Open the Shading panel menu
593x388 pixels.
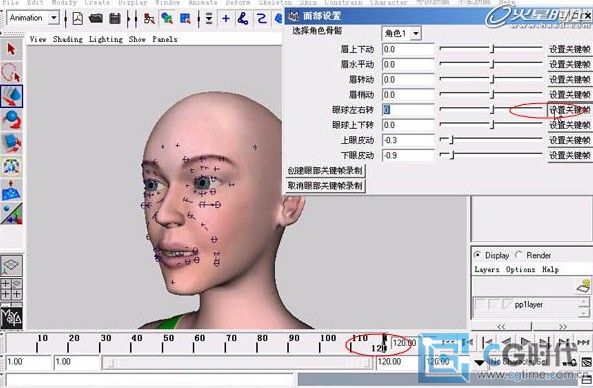68,39
